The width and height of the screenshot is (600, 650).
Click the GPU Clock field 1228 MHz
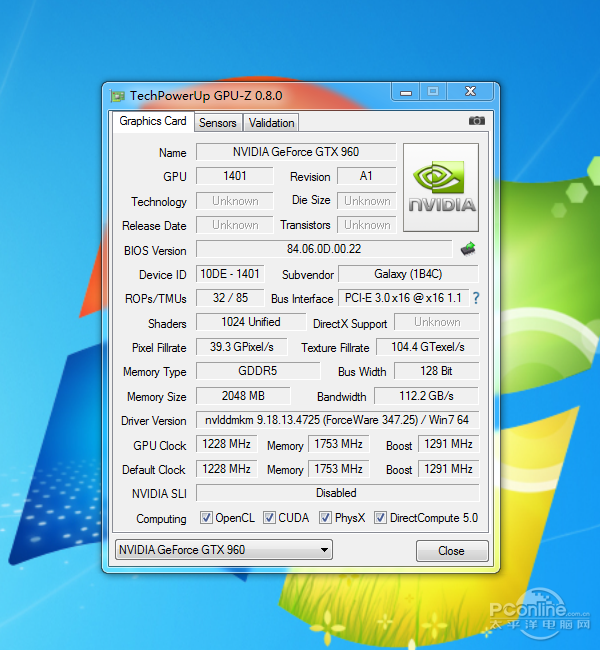pyautogui.click(x=226, y=444)
